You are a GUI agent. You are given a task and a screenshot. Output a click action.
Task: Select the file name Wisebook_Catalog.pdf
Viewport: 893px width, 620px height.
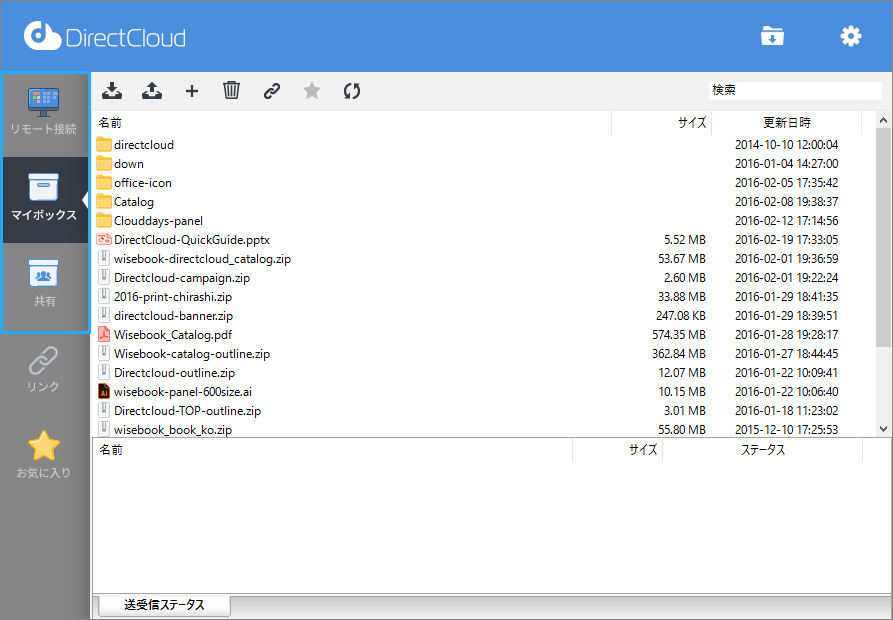pyautogui.click(x=173, y=335)
